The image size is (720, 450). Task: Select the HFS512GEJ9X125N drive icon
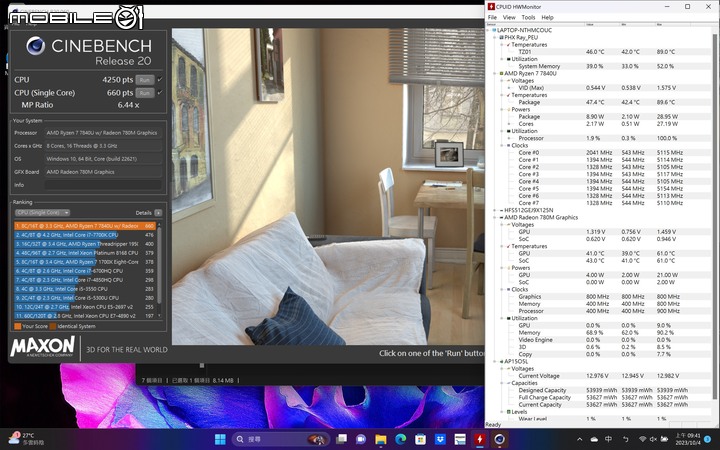[x=501, y=210]
